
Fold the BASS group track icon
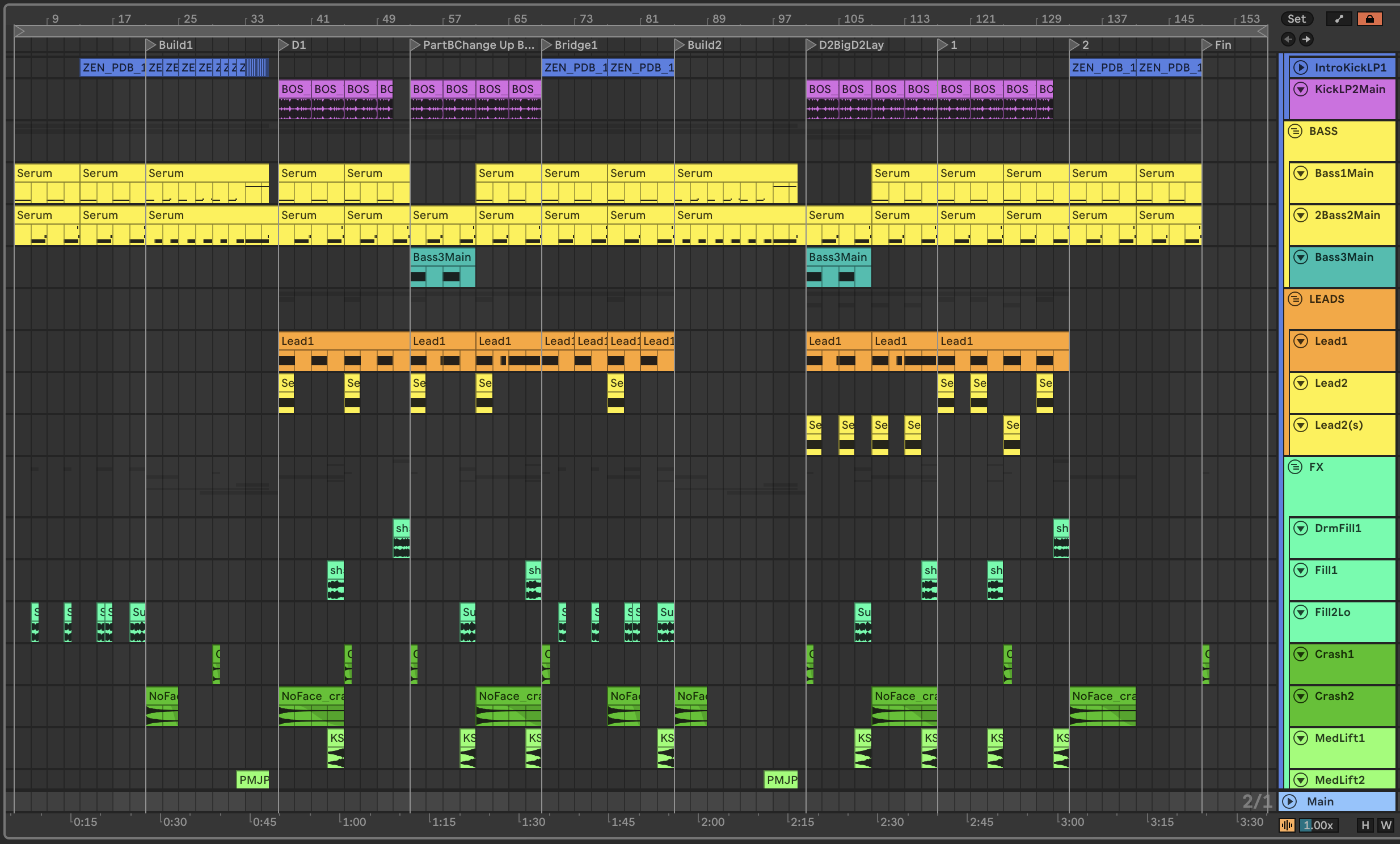(x=1295, y=131)
